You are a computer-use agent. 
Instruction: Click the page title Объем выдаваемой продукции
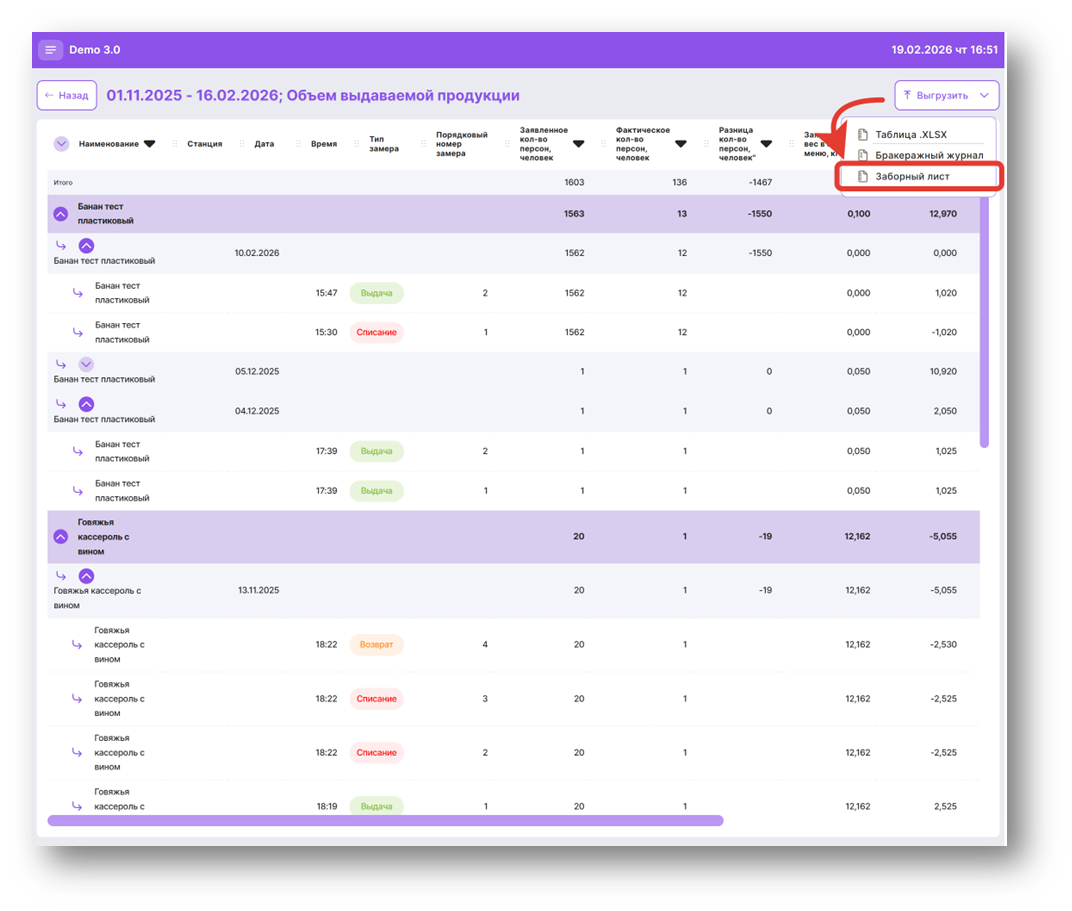pos(403,96)
